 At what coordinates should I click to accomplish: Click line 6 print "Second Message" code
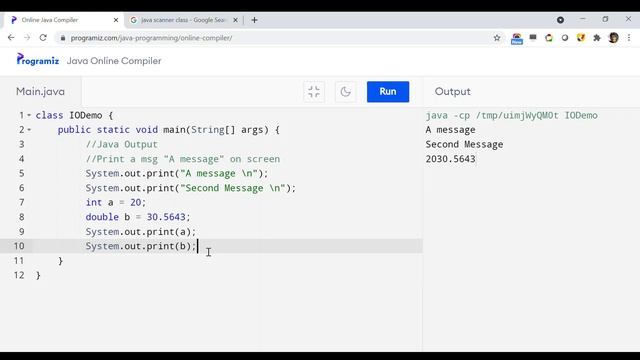click(191, 188)
